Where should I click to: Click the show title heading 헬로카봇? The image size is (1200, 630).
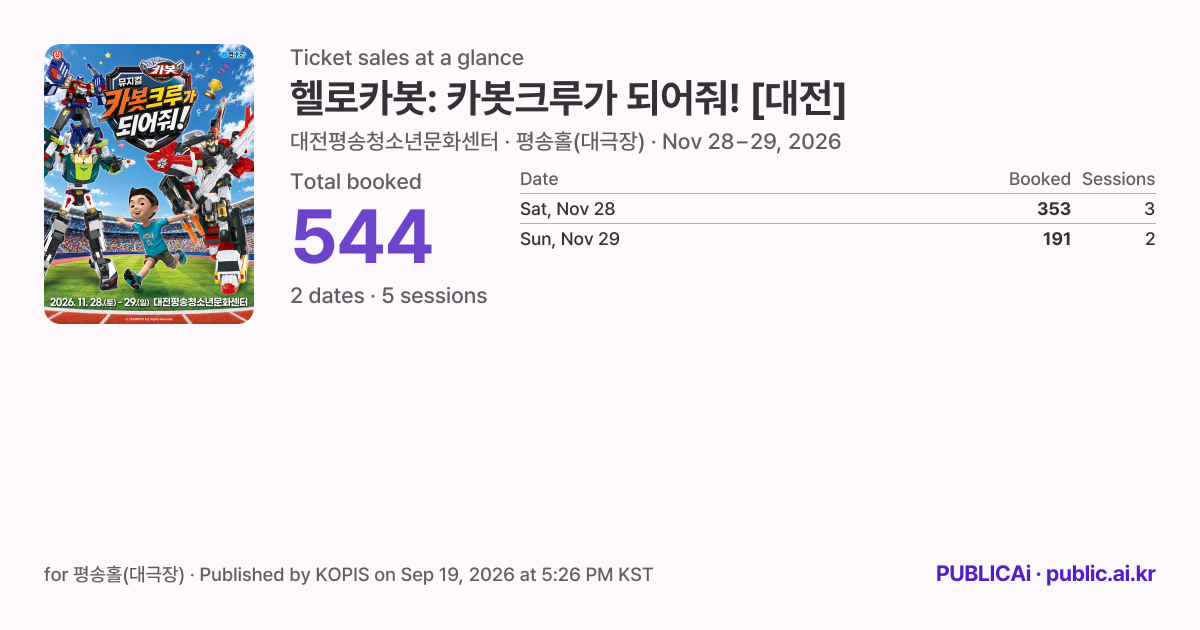tap(568, 97)
